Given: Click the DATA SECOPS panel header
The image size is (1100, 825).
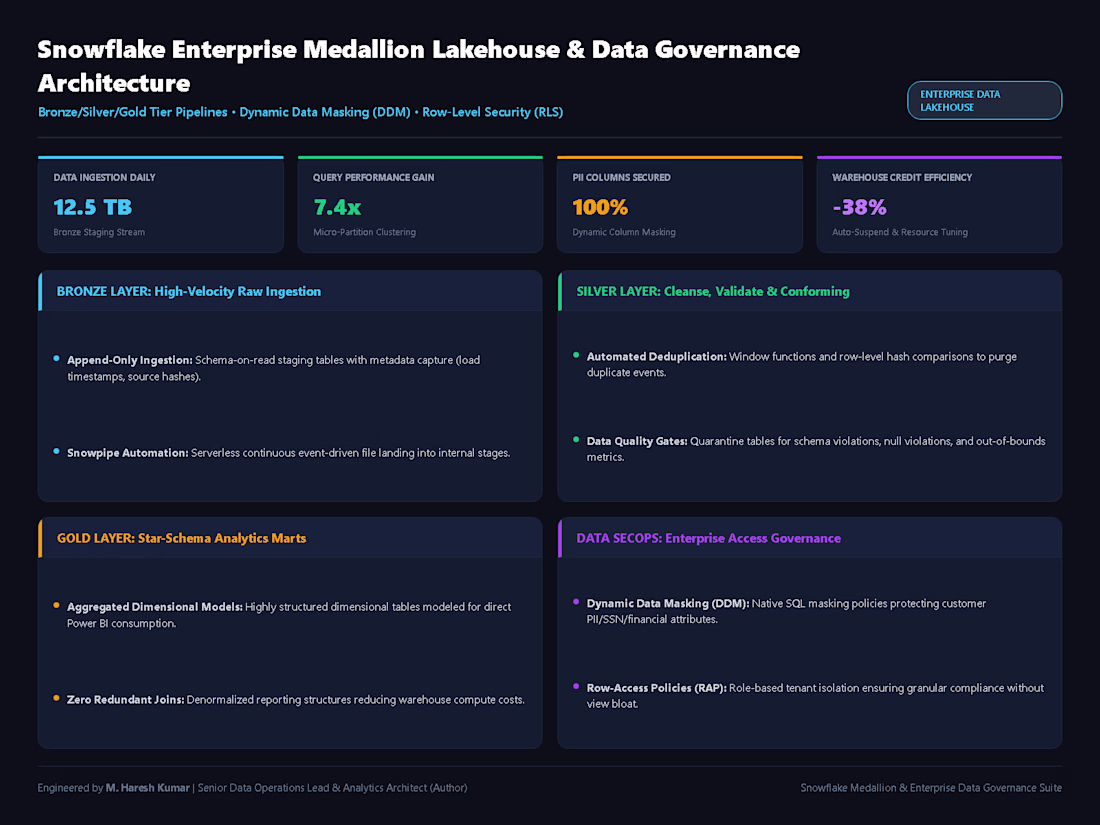Looking at the screenshot, I should [810, 538].
